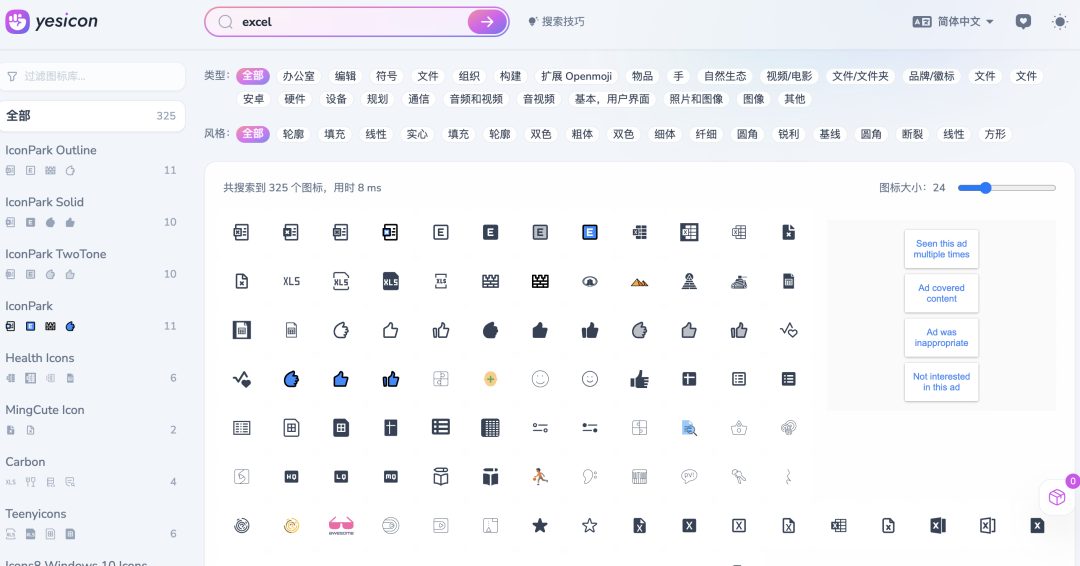Choose the 音频和视频 type filter
Viewport: 1080px width, 566px height.
[x=476, y=99]
